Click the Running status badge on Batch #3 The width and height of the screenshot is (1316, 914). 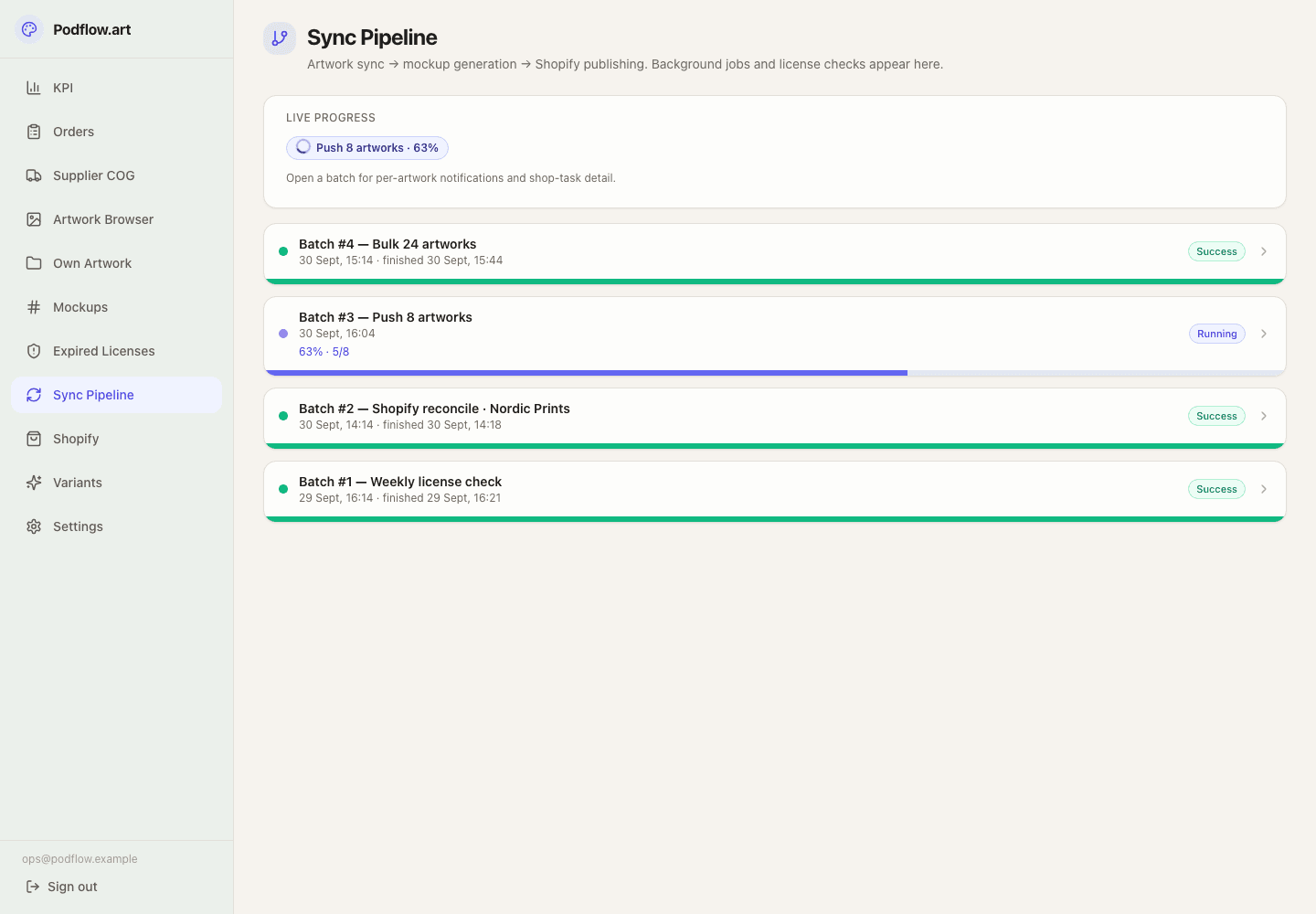(1216, 334)
